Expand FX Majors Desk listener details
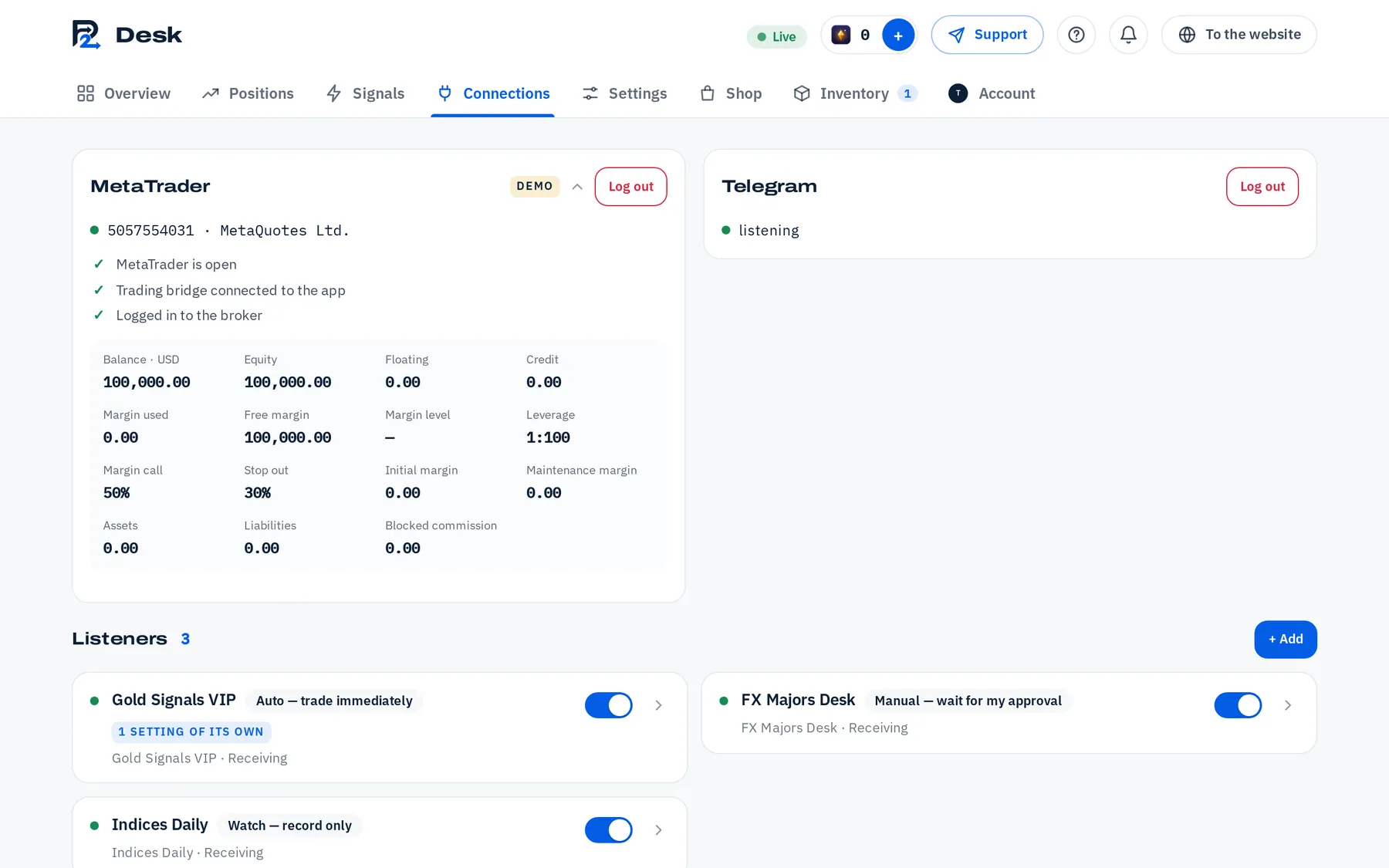This screenshot has width=1389, height=868. click(x=1288, y=705)
